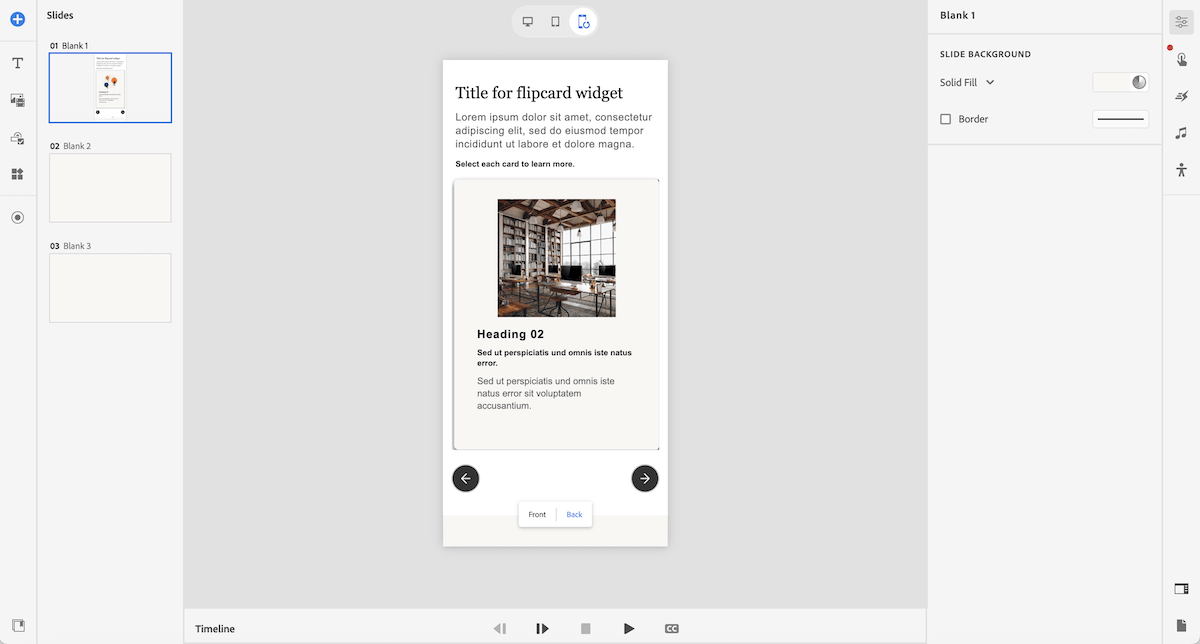The width and height of the screenshot is (1200, 644).
Task: Switch to desktop preview mode
Action: [x=527, y=22]
